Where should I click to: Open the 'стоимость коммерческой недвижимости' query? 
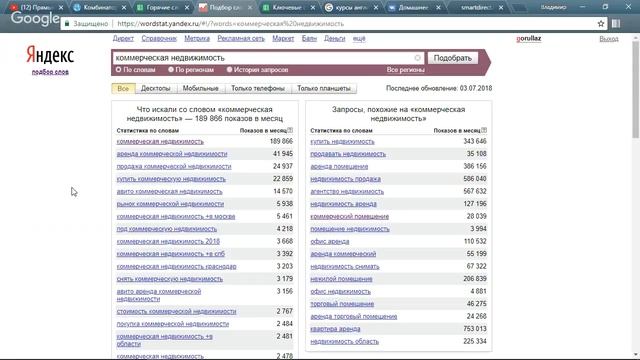tap(176, 311)
